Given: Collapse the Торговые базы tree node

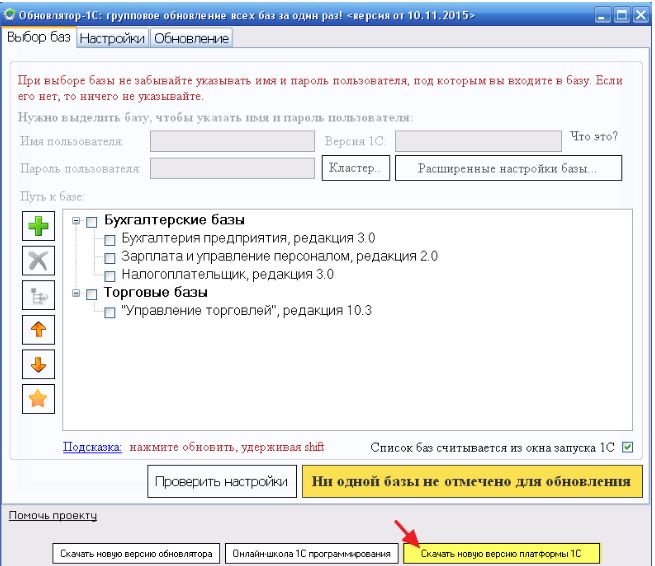Looking at the screenshot, I should 76,293.
